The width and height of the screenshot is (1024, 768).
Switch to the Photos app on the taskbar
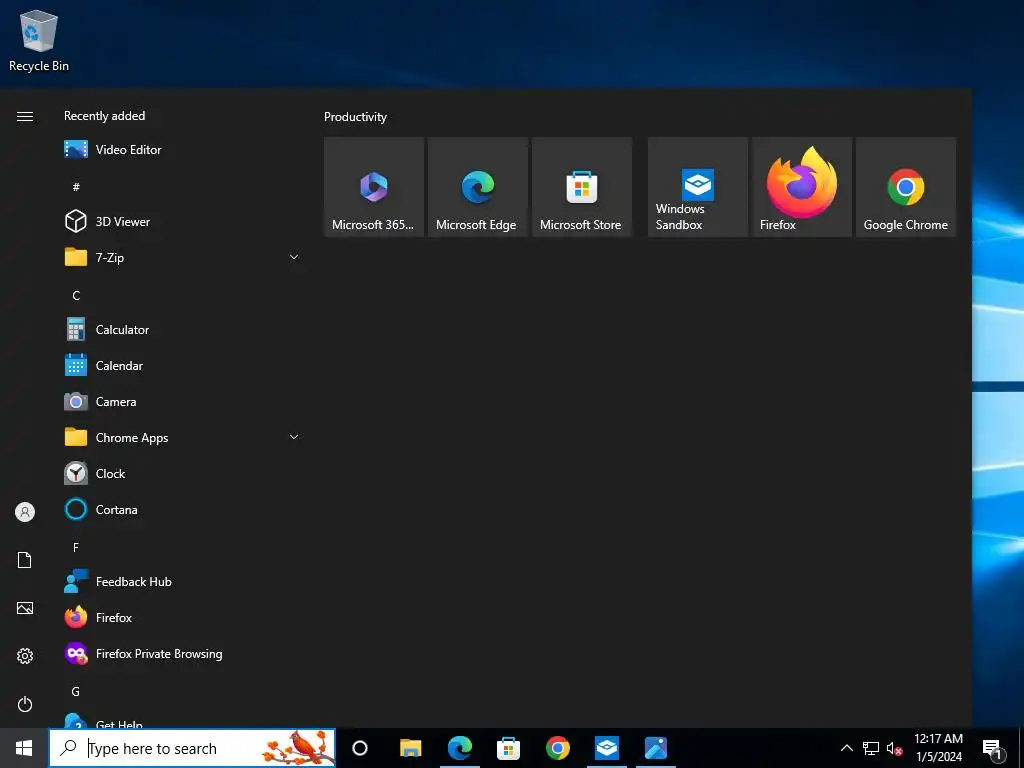656,748
